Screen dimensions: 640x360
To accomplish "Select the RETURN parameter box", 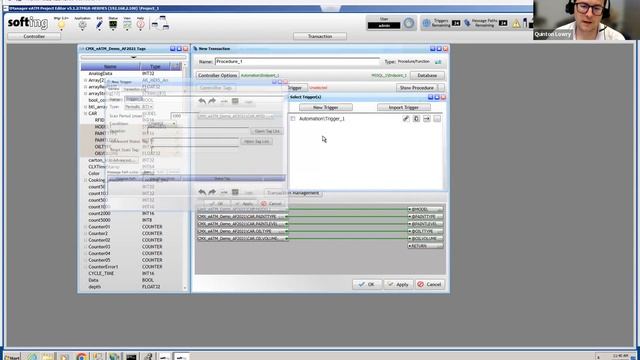I will (x=425, y=246).
